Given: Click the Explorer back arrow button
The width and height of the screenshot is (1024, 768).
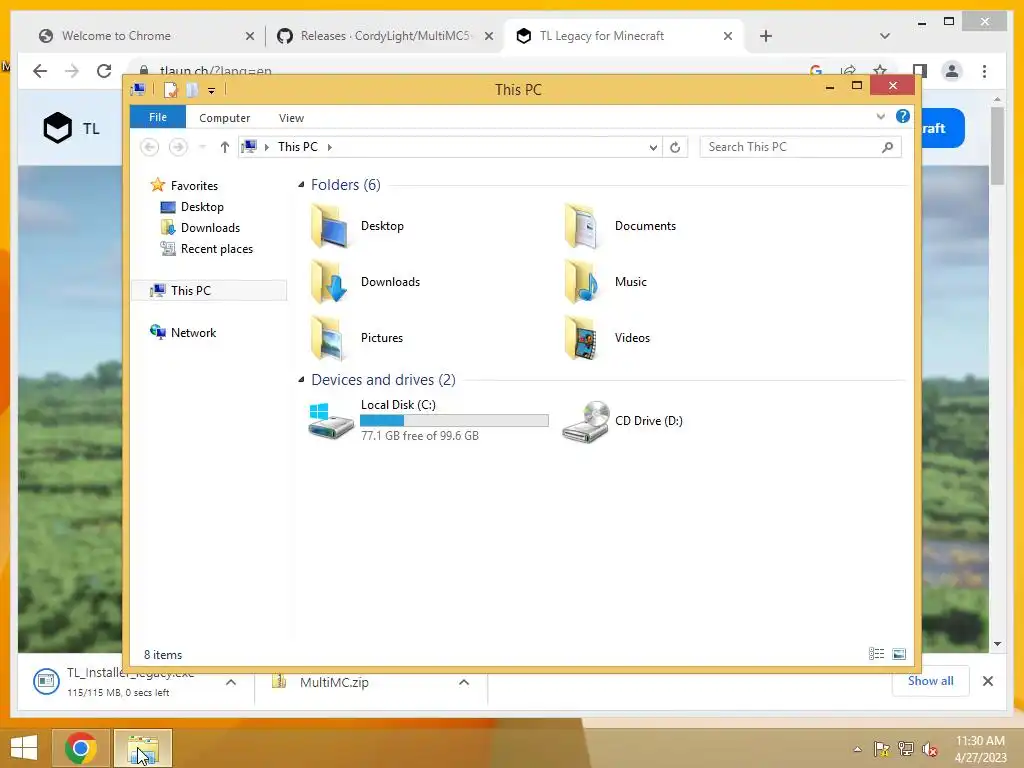Looking at the screenshot, I should click(x=150, y=147).
